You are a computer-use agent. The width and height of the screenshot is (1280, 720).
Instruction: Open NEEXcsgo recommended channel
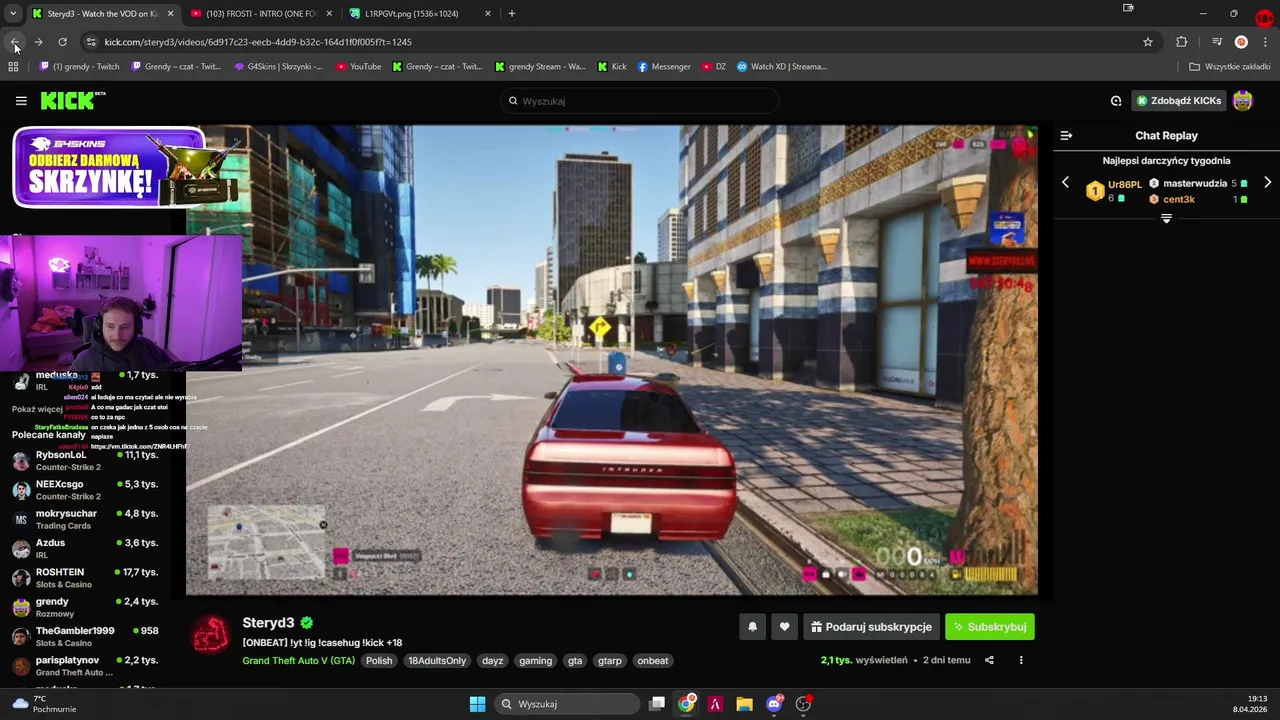[85, 490]
